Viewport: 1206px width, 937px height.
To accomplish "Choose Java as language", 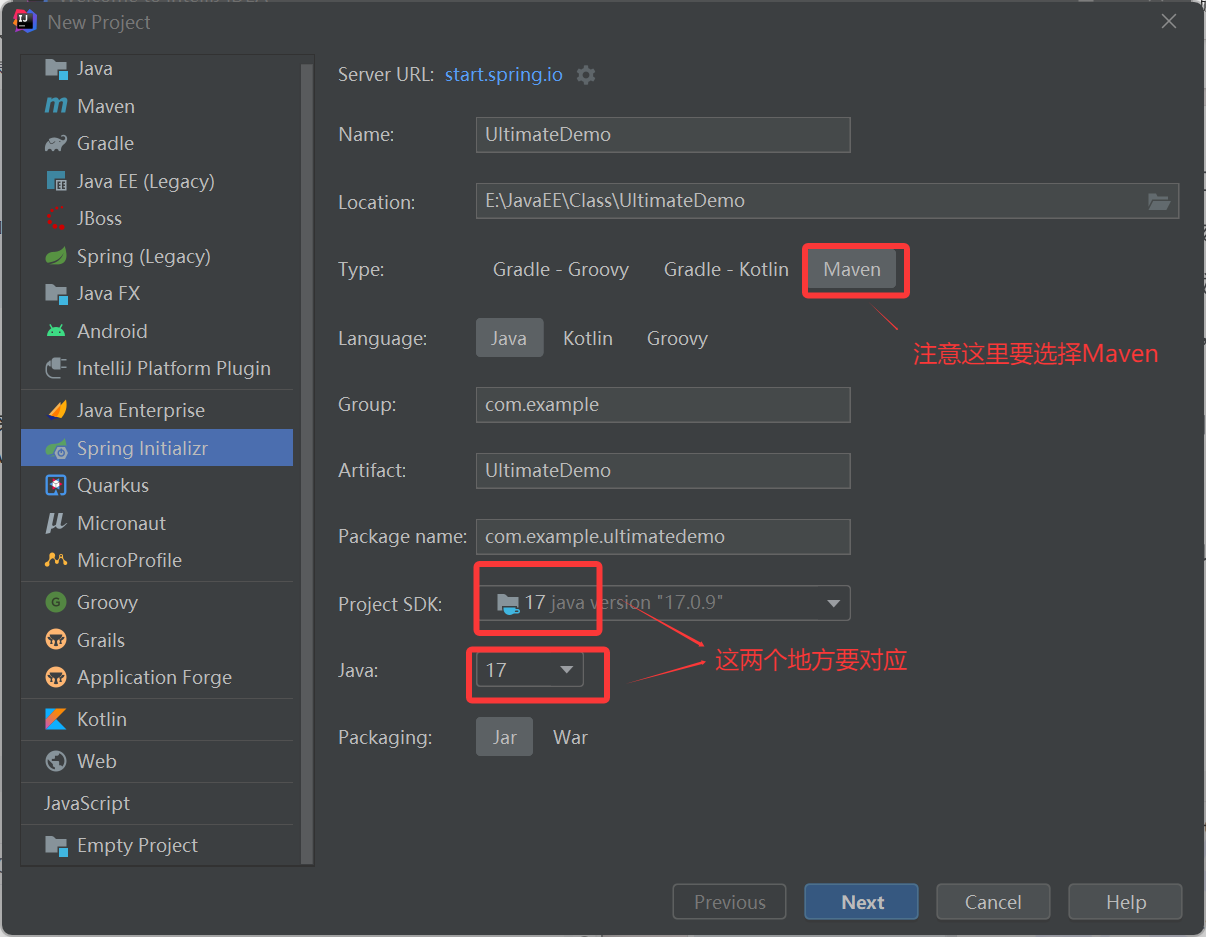I will [509, 338].
